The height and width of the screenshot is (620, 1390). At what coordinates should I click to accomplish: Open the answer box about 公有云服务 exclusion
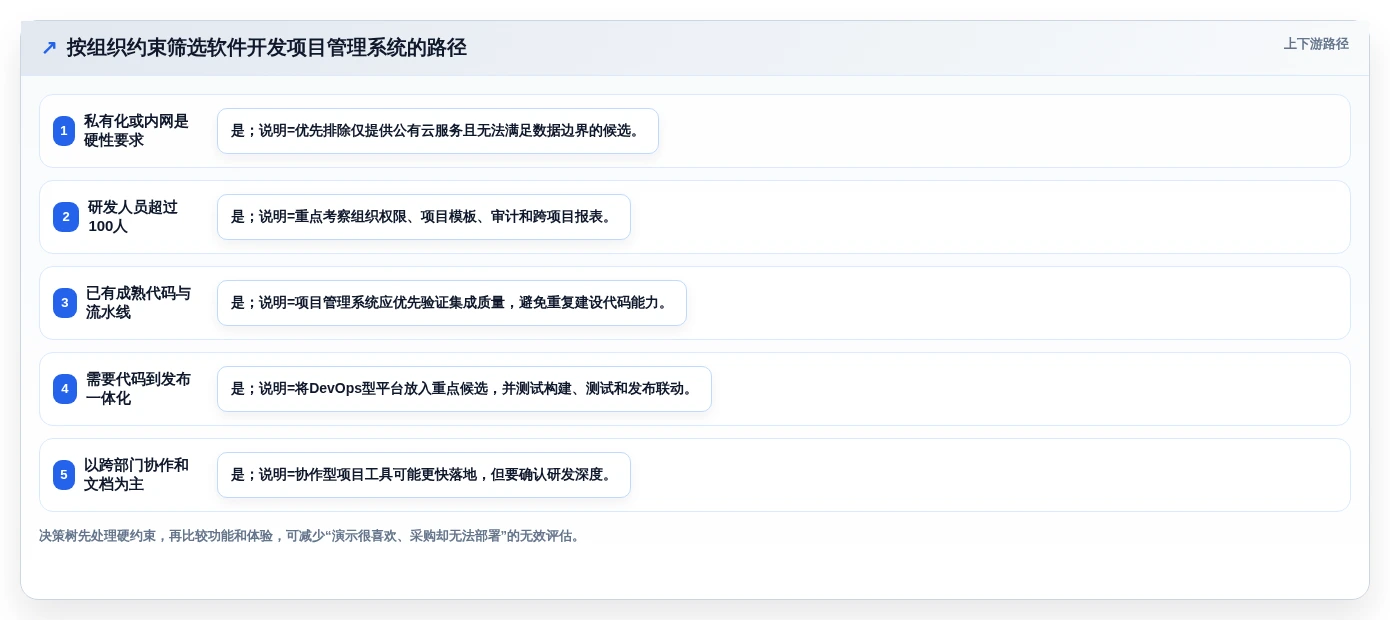coord(438,131)
